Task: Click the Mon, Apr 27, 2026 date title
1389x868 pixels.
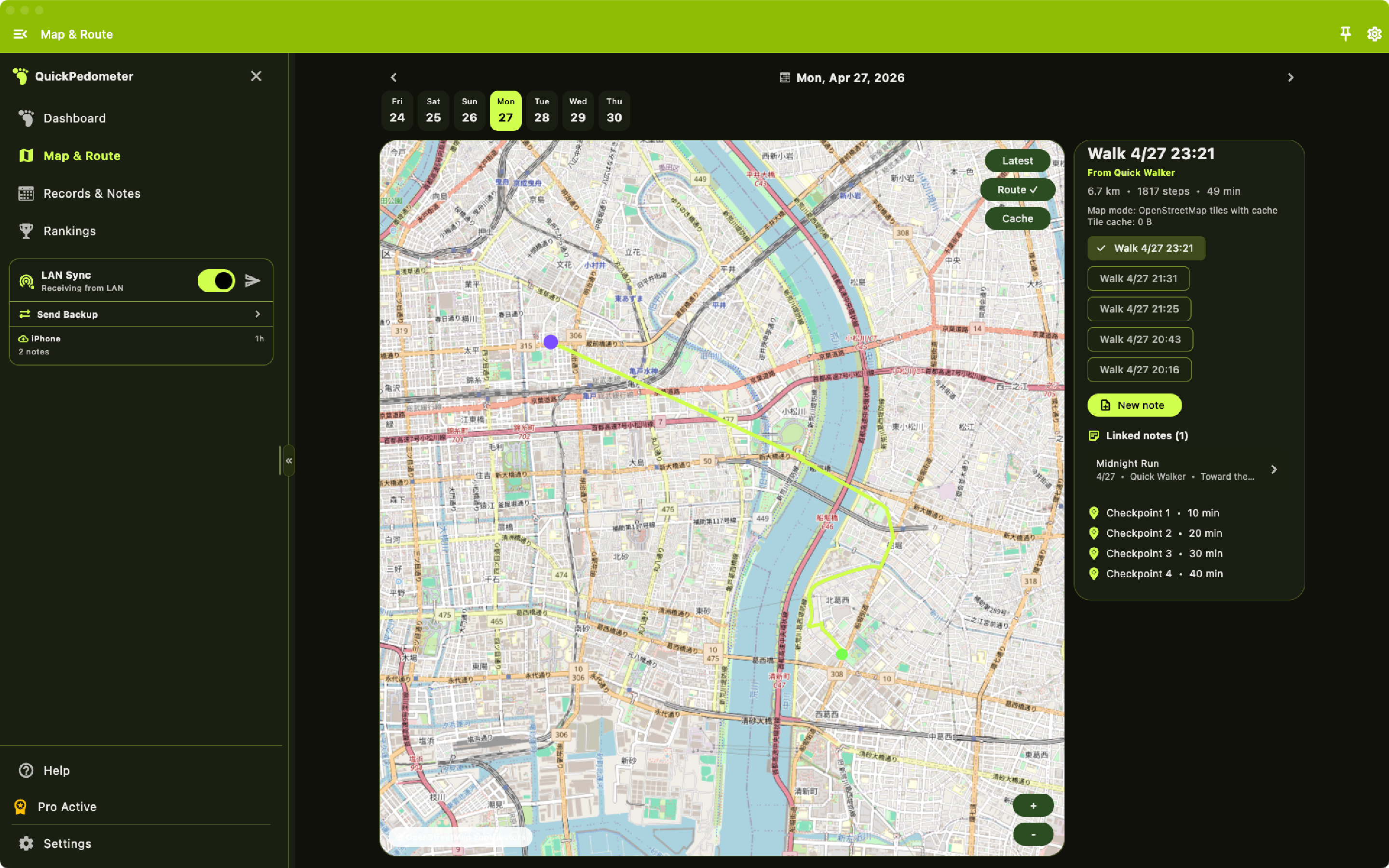Action: click(x=850, y=78)
